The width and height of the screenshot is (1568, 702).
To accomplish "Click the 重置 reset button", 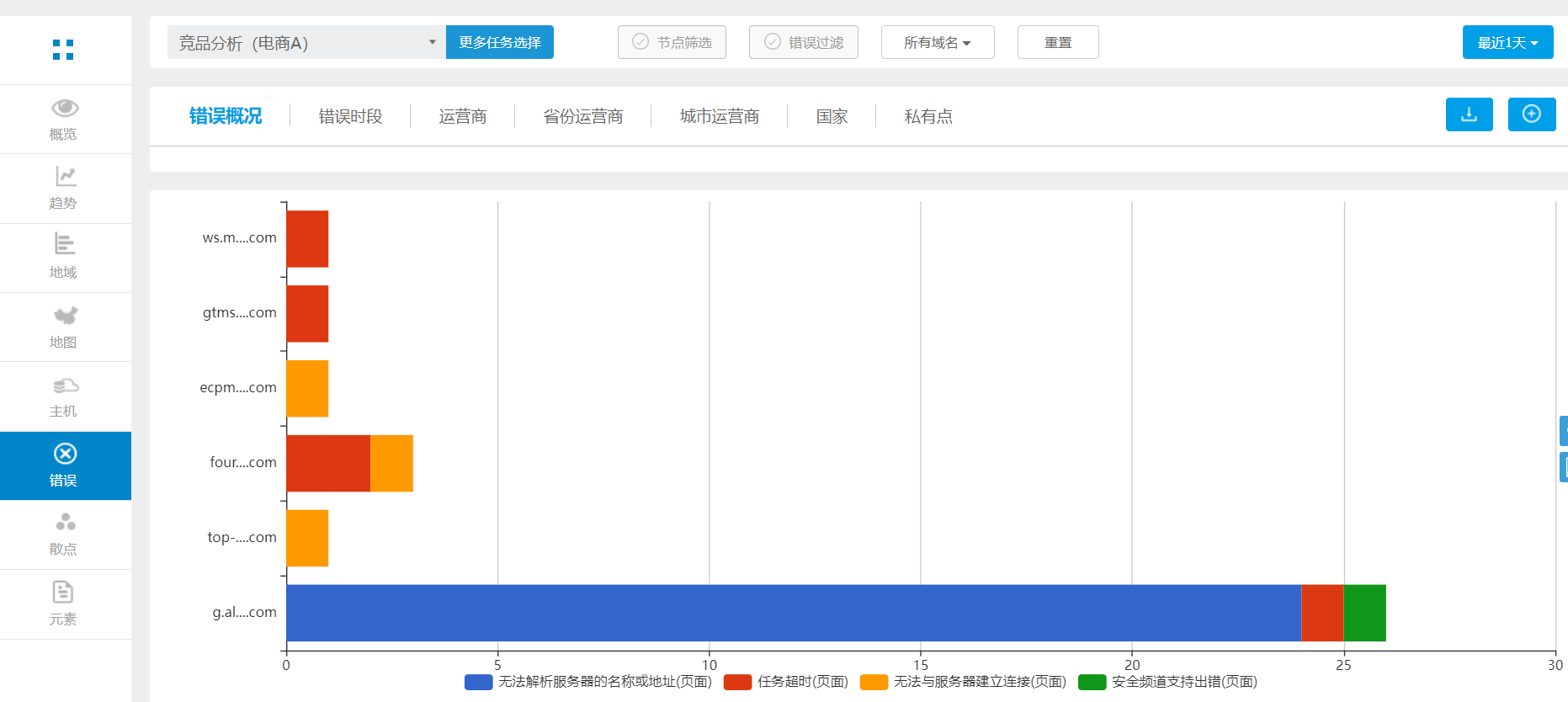I will pos(1057,42).
